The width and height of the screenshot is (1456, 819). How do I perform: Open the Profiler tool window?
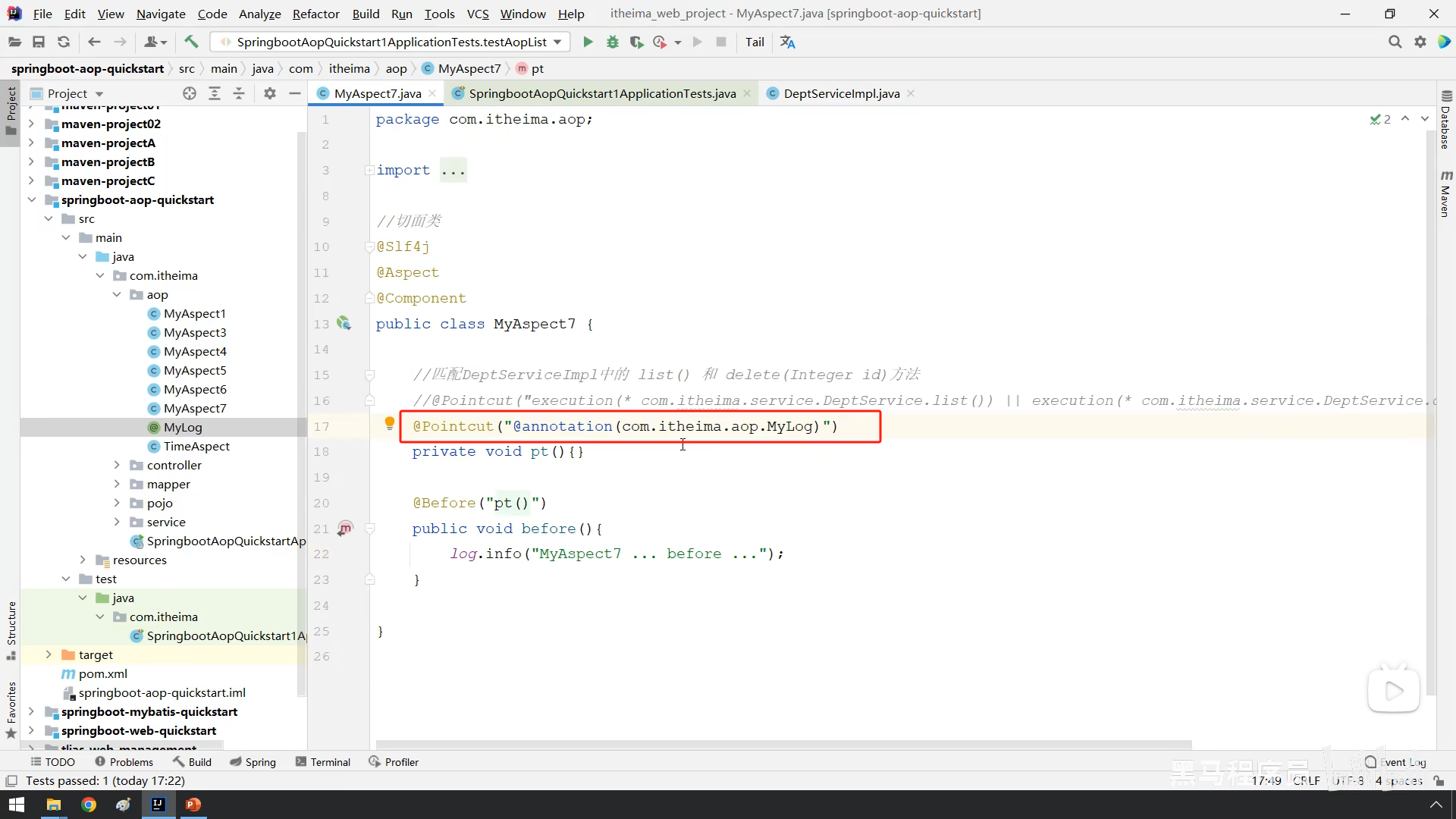[394, 762]
